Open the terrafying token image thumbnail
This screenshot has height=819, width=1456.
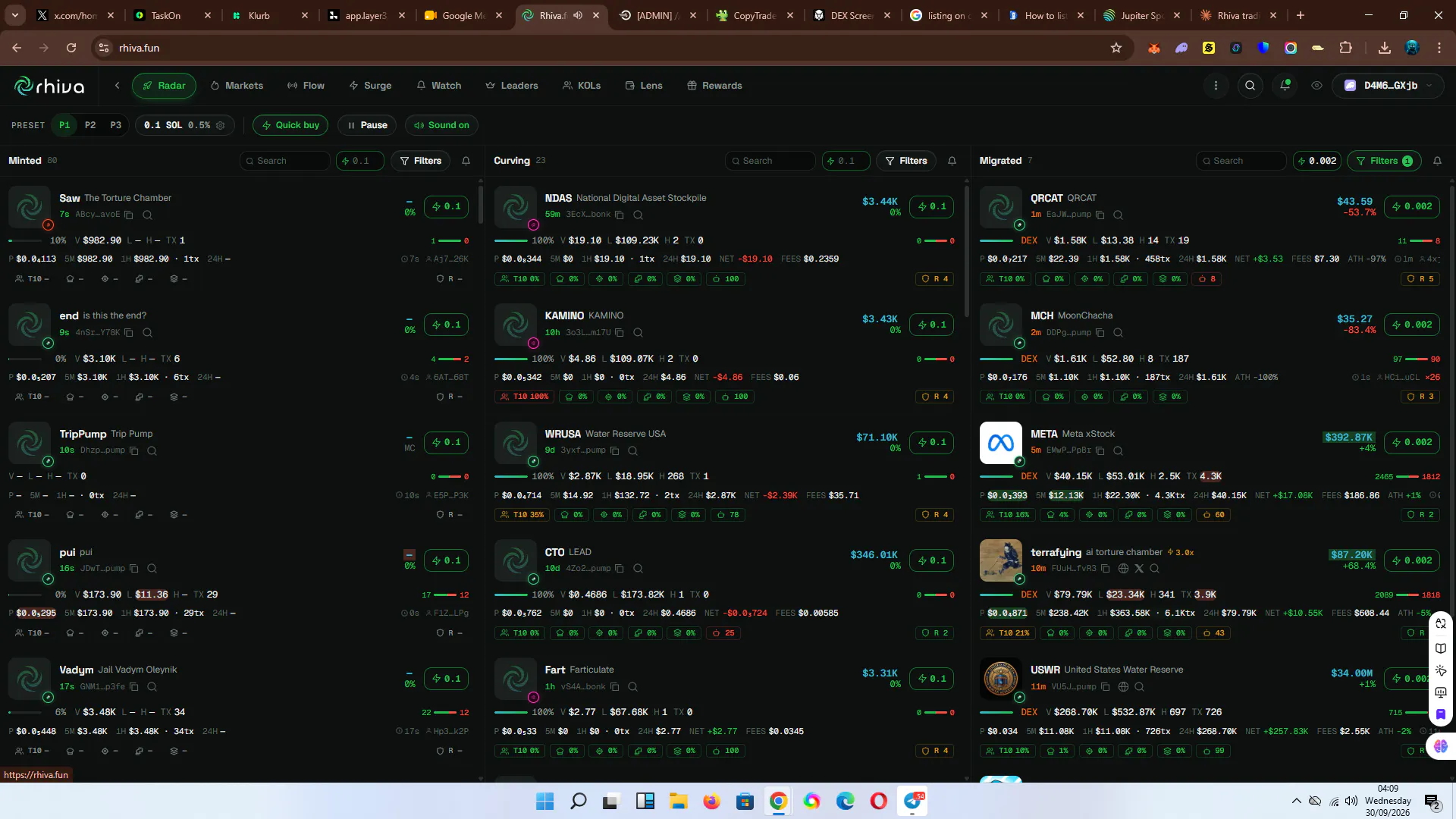1000,560
